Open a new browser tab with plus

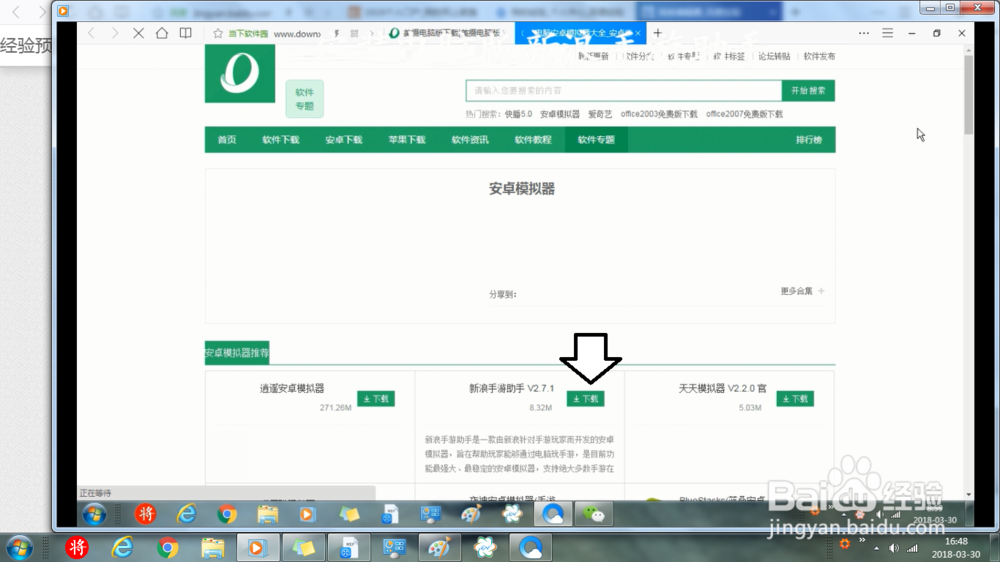click(658, 33)
